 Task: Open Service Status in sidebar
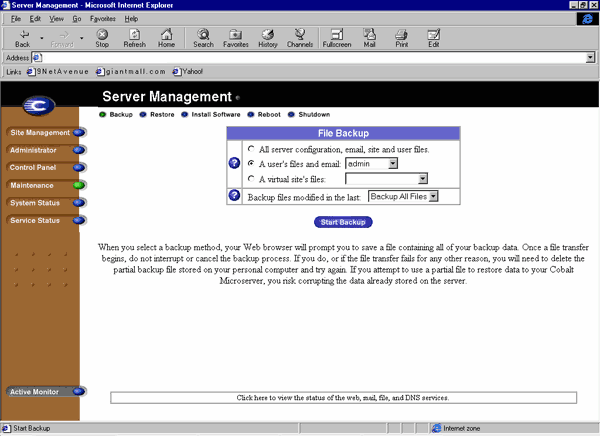(x=46, y=220)
